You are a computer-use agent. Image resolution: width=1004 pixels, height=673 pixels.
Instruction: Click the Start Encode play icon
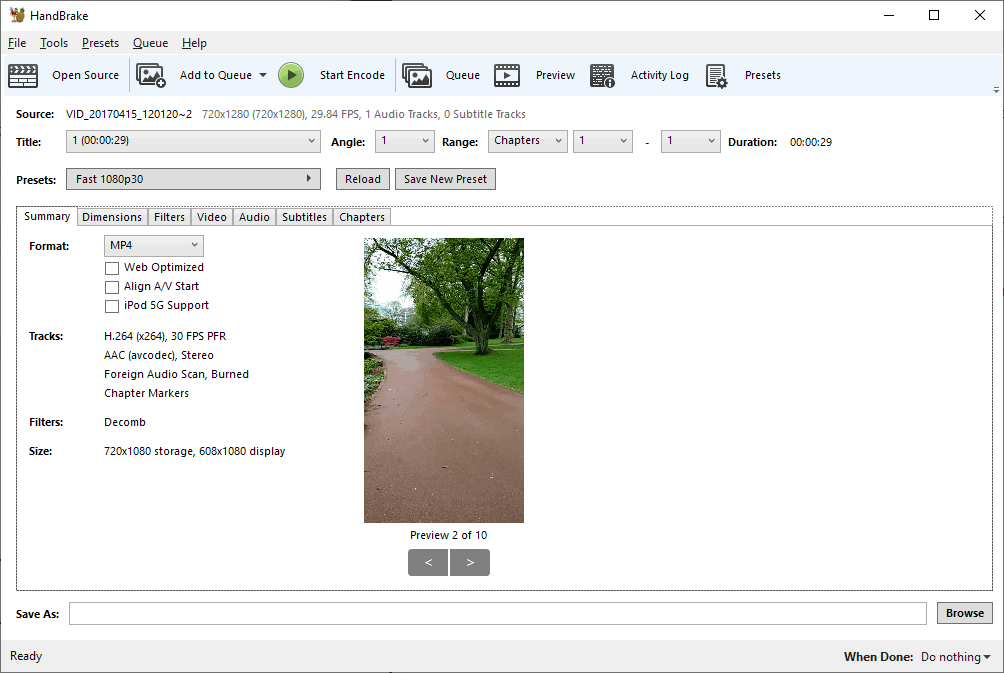[291, 75]
